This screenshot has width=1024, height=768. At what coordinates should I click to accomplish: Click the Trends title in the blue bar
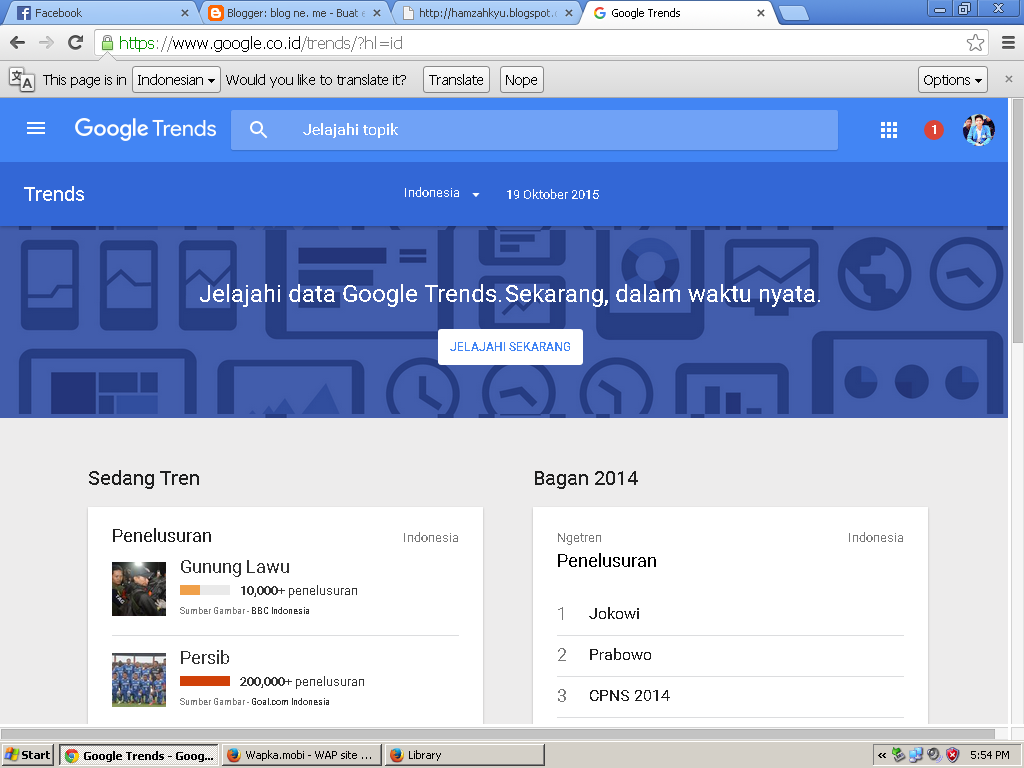[54, 194]
